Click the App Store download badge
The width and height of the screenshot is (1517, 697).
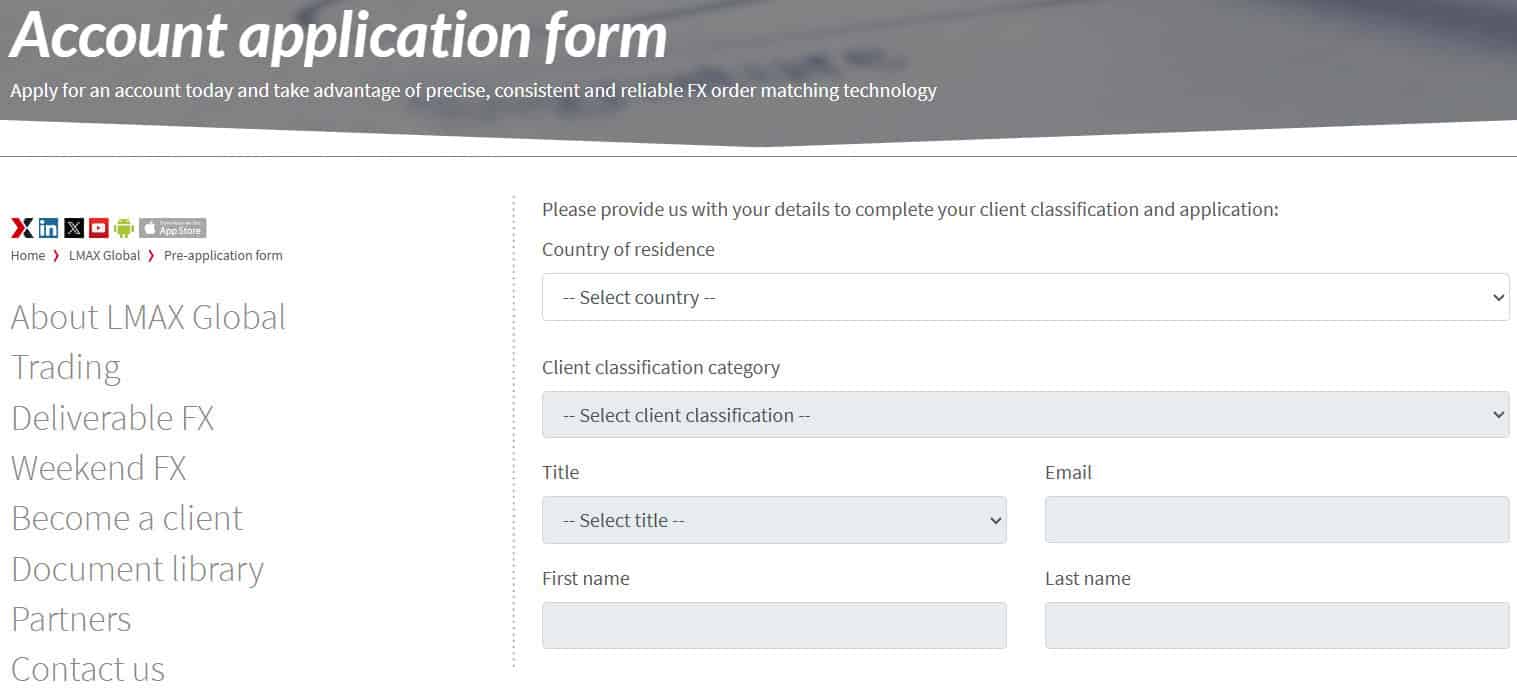(x=173, y=228)
